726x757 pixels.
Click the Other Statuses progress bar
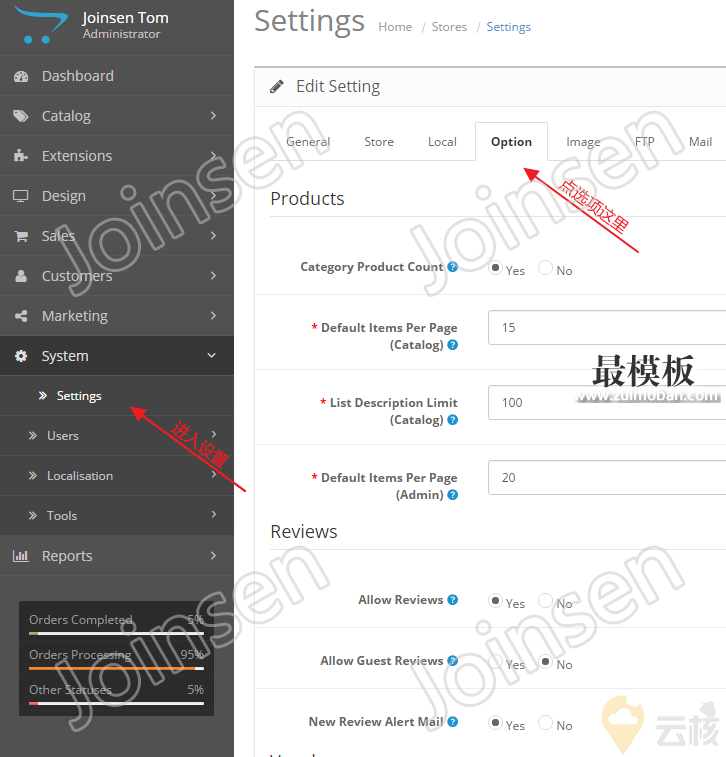click(116, 703)
